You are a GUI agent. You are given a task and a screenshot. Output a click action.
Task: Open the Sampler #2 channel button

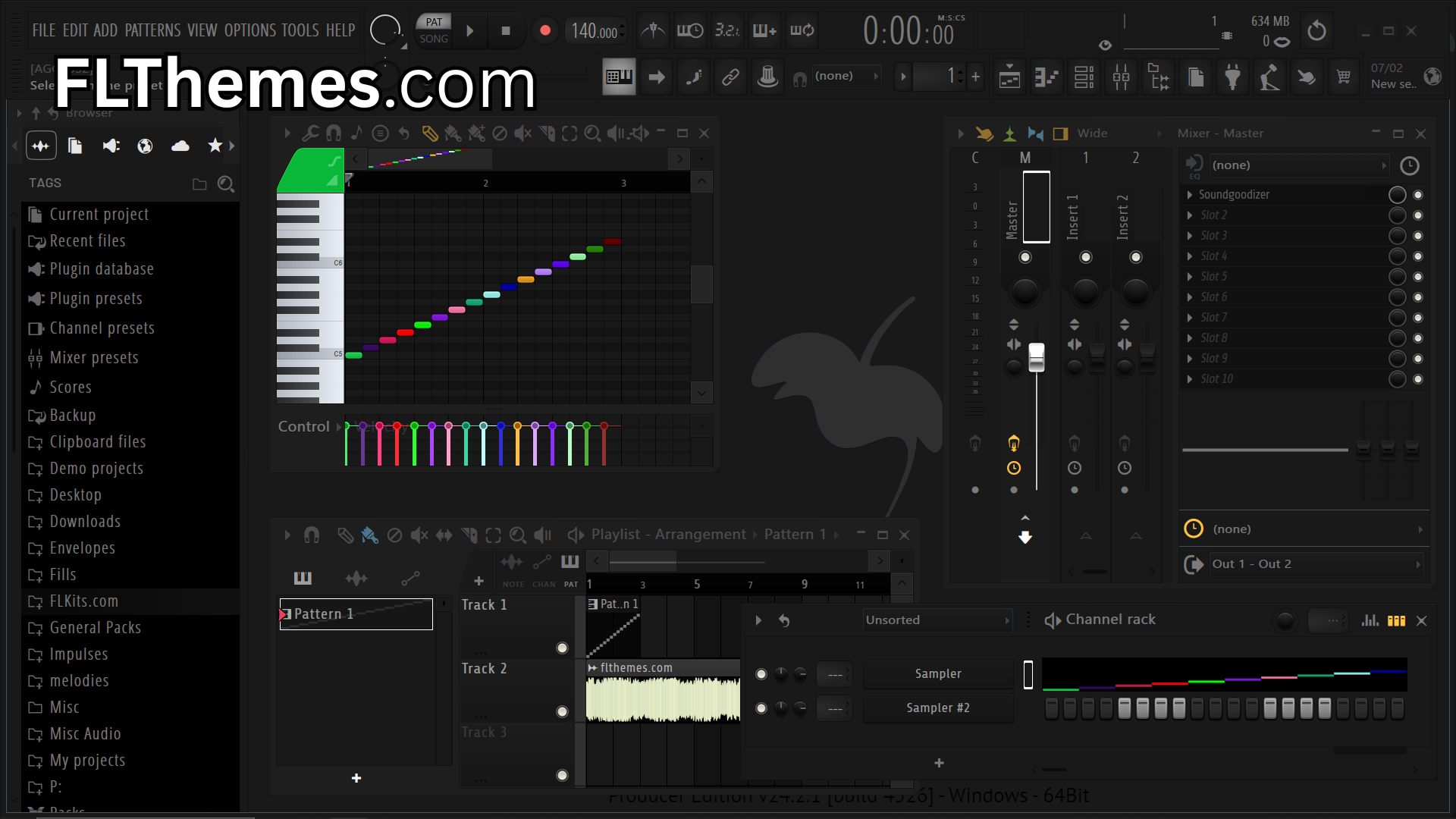click(938, 708)
